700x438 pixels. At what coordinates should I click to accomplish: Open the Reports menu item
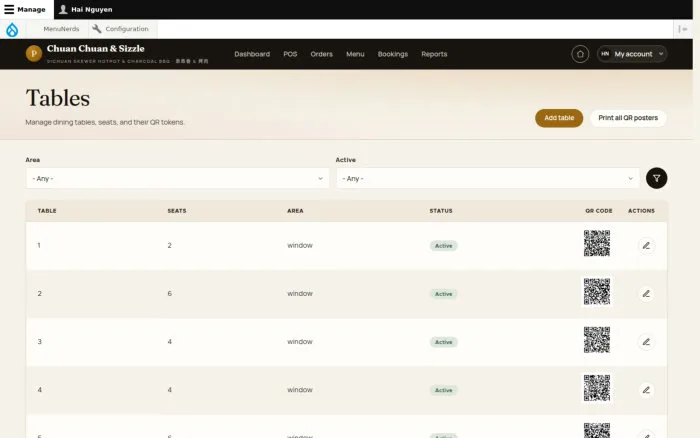[434, 54]
